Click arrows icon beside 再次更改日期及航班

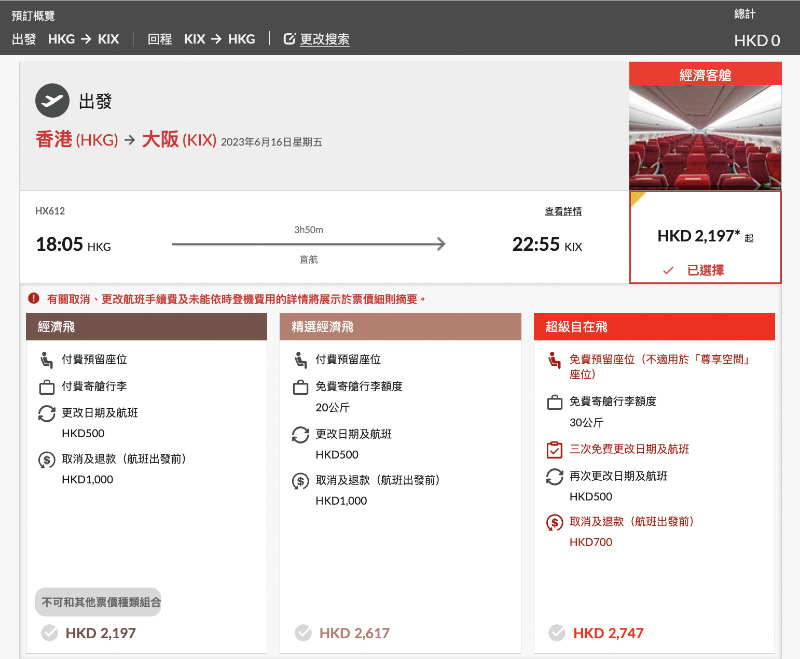point(554,477)
